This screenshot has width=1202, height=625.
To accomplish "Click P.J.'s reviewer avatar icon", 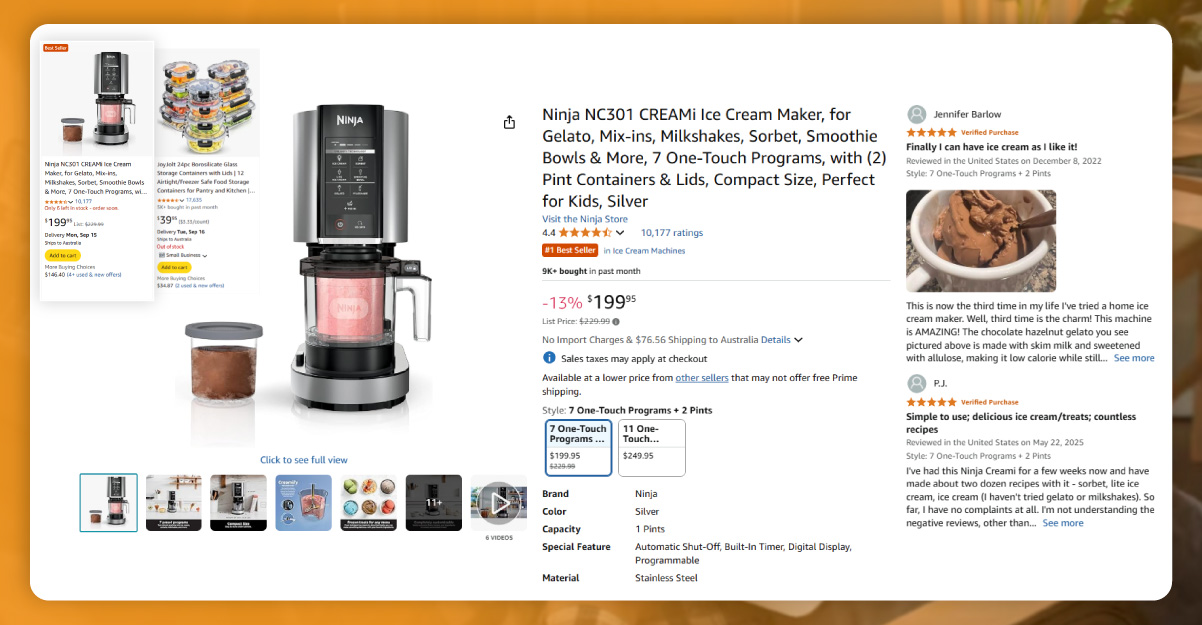I will [x=916, y=383].
